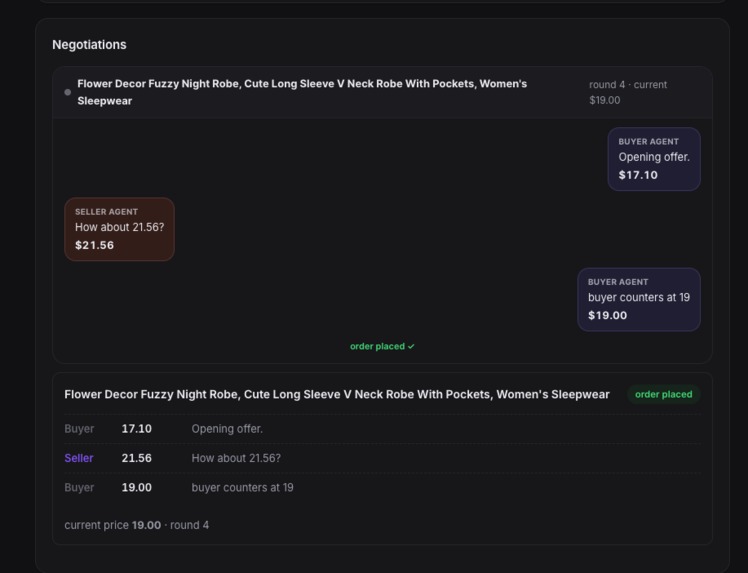This screenshot has height=573, width=748.
Task: Click the Negotiations section heading
Action: click(x=89, y=45)
